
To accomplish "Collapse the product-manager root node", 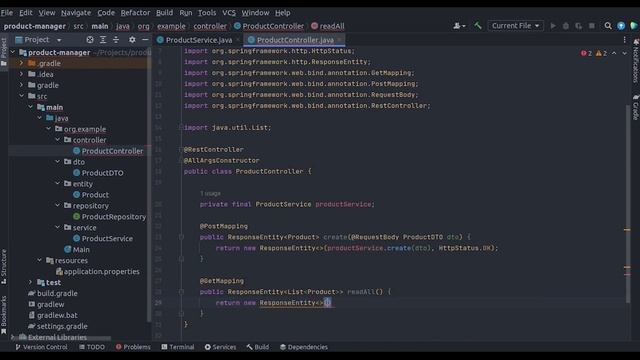I will pyautogui.click(x=13, y=52).
